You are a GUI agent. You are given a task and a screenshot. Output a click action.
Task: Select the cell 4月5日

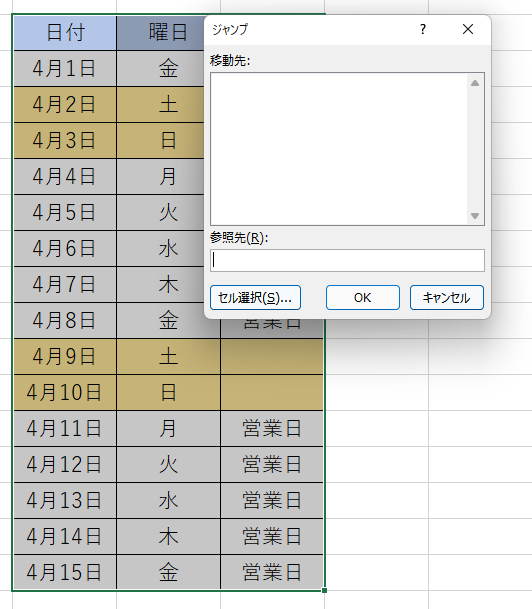[65, 212]
